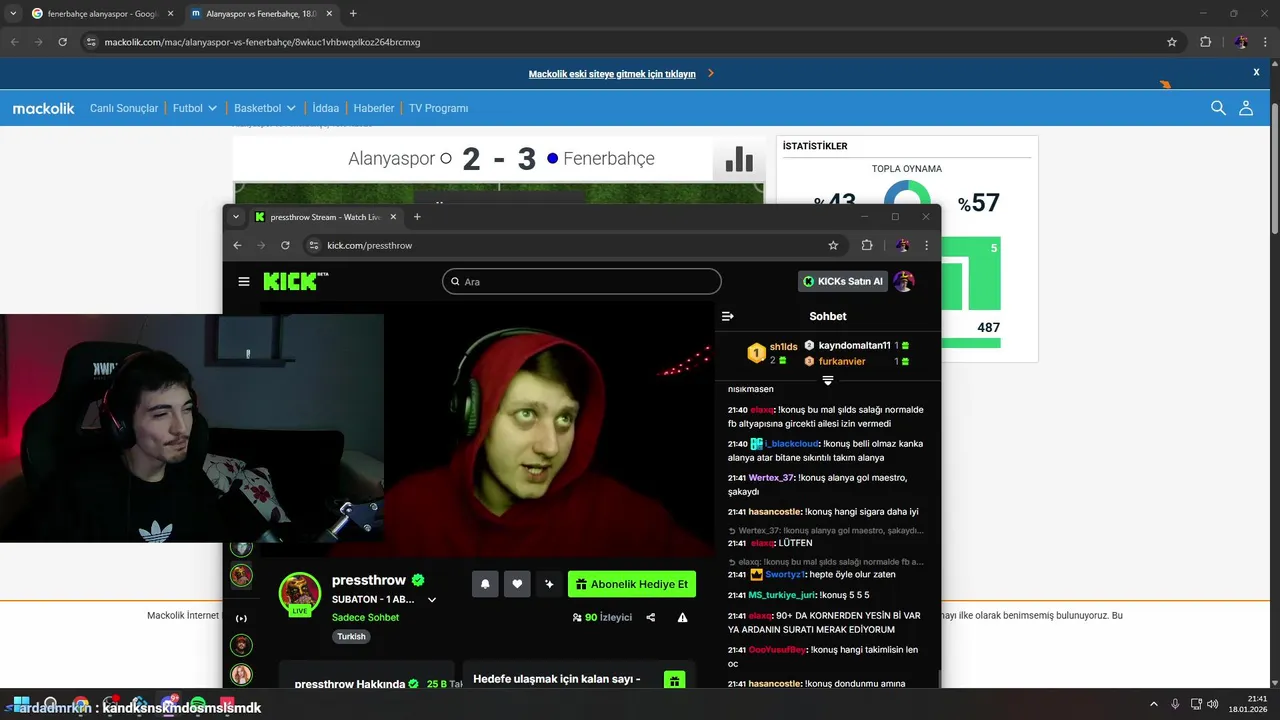This screenshot has height=720, width=1280.
Task: Click 'sh1lds' top gifter name
Action: [x=784, y=347]
